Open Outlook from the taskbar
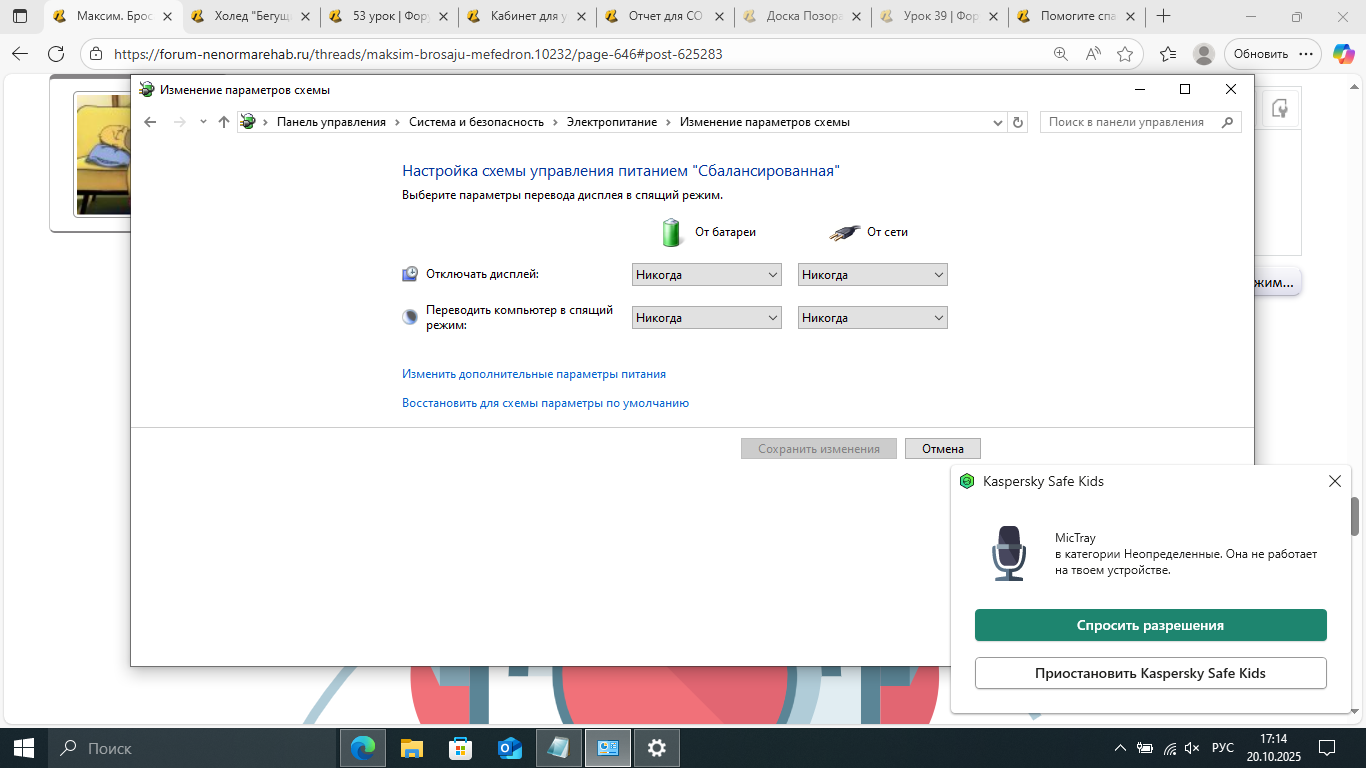This screenshot has height=768, width=1366. pyautogui.click(x=510, y=747)
